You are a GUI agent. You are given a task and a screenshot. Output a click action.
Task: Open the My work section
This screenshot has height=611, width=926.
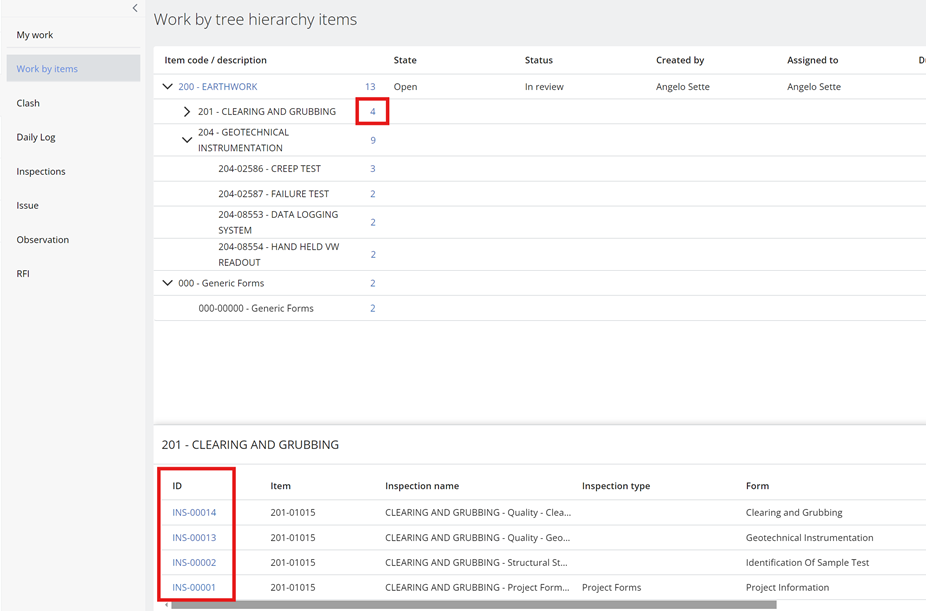coord(33,34)
